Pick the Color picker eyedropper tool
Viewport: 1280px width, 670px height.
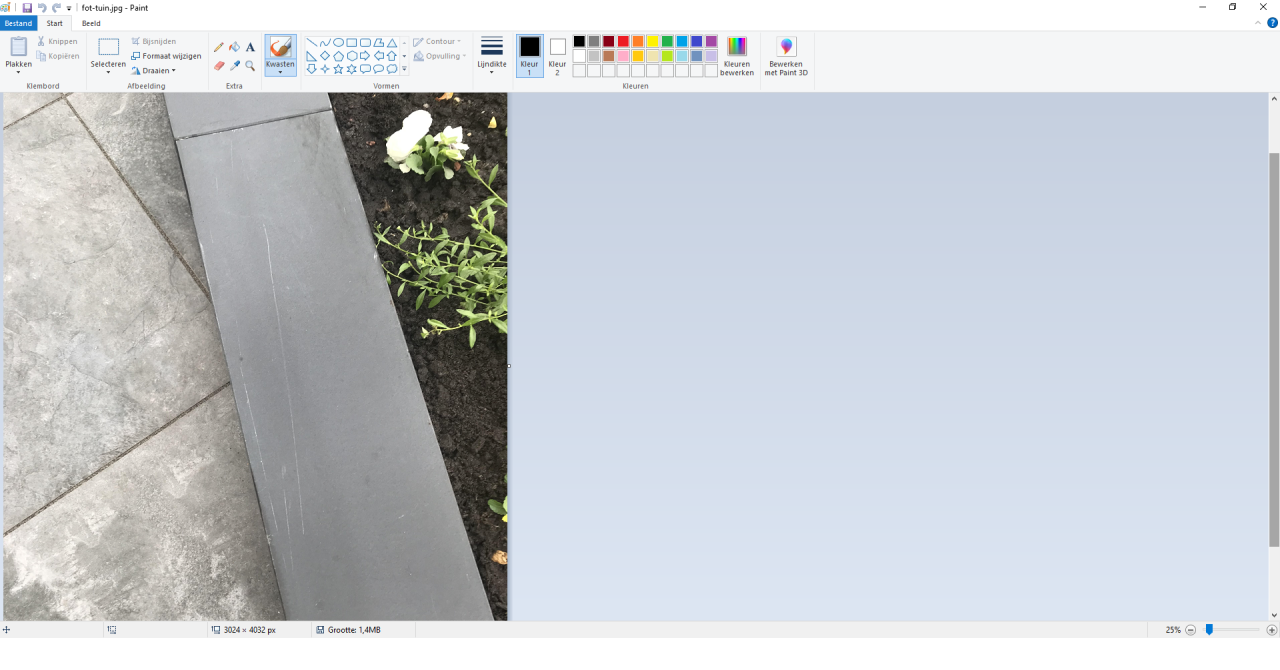(x=234, y=66)
